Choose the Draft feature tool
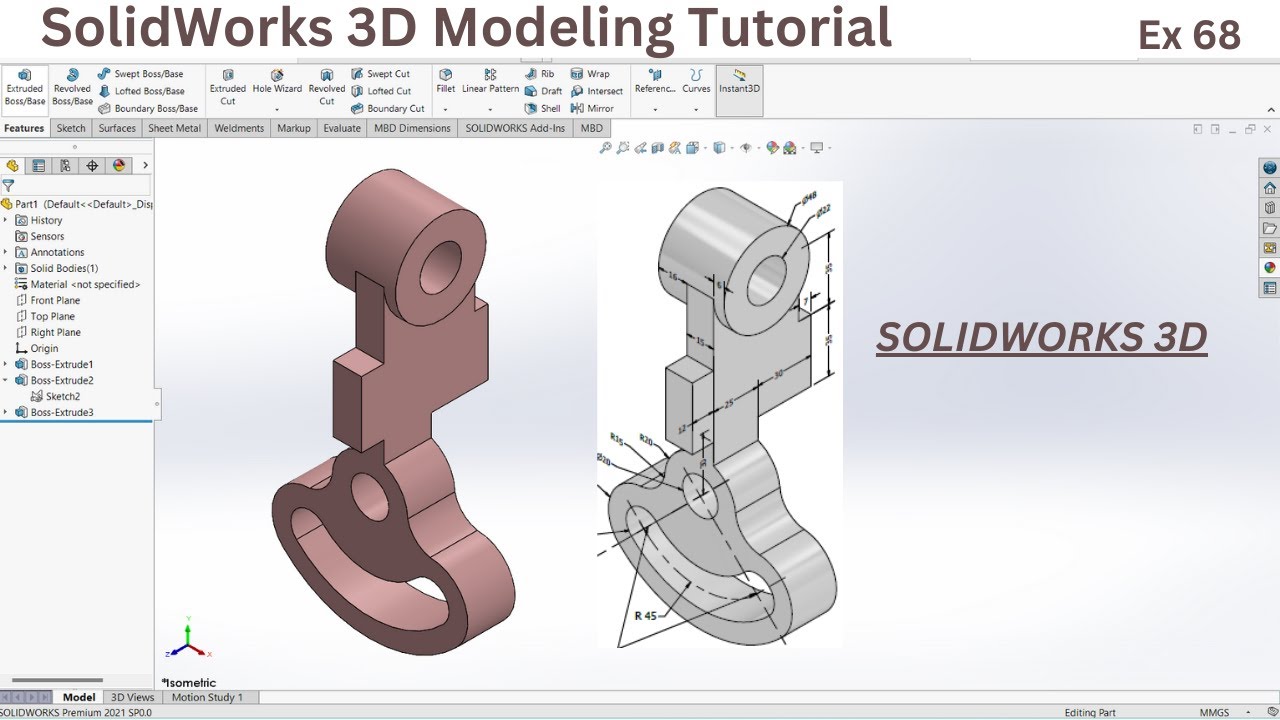This screenshot has width=1280, height=720. (543, 91)
